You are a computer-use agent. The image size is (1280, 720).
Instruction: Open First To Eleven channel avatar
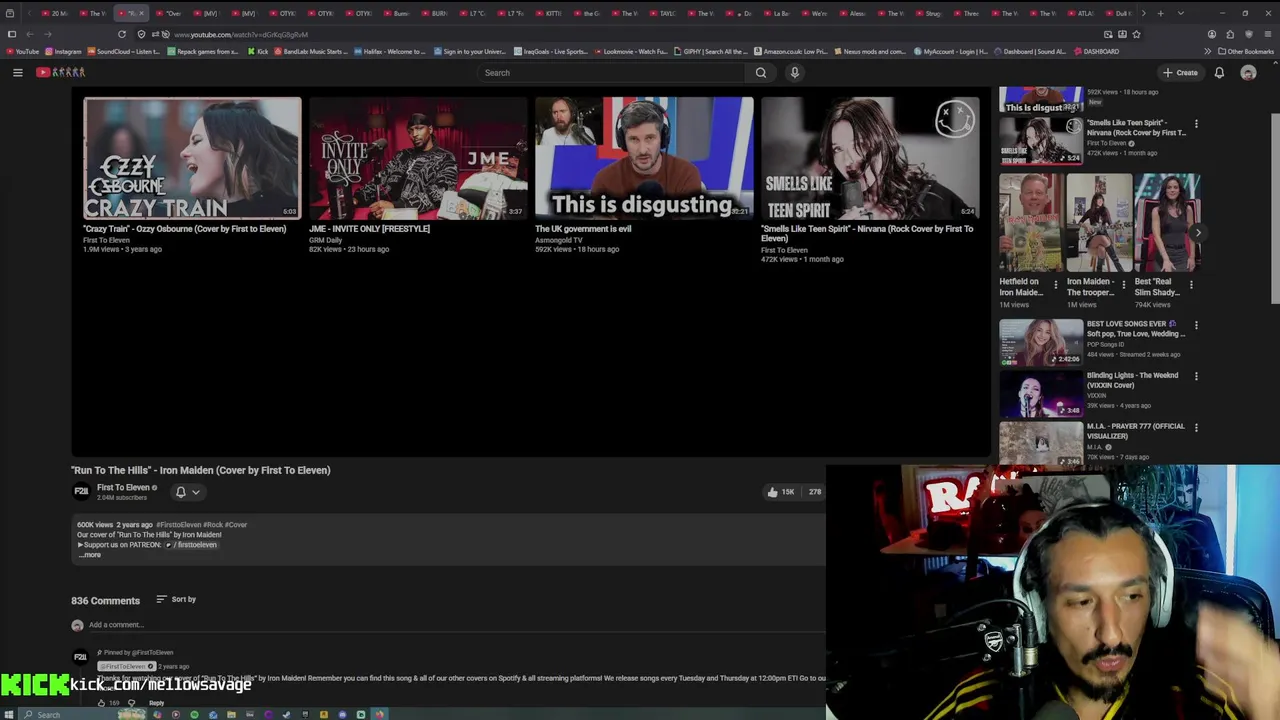[x=81, y=491]
